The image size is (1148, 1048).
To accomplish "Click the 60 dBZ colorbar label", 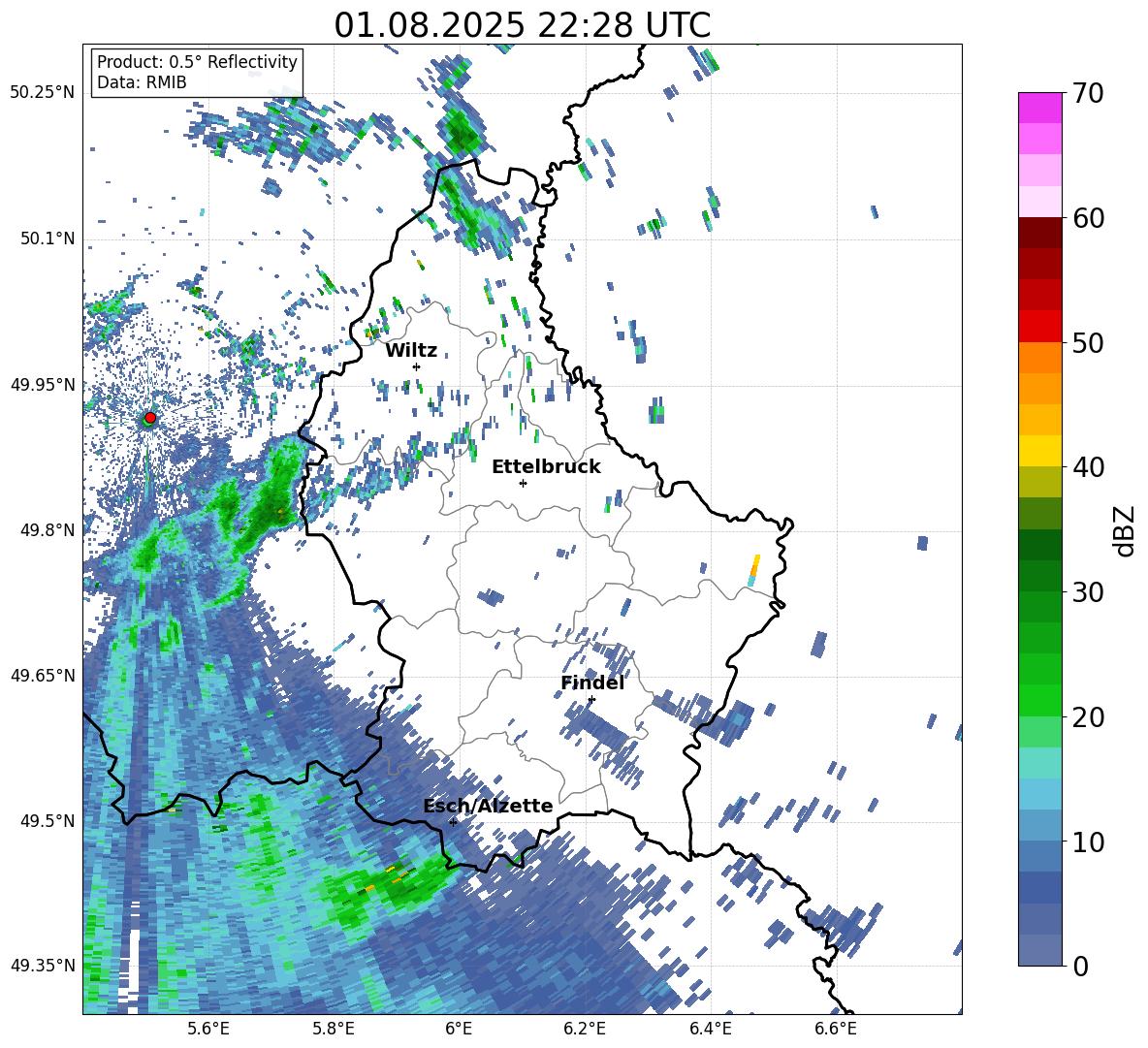I will [x=1088, y=218].
